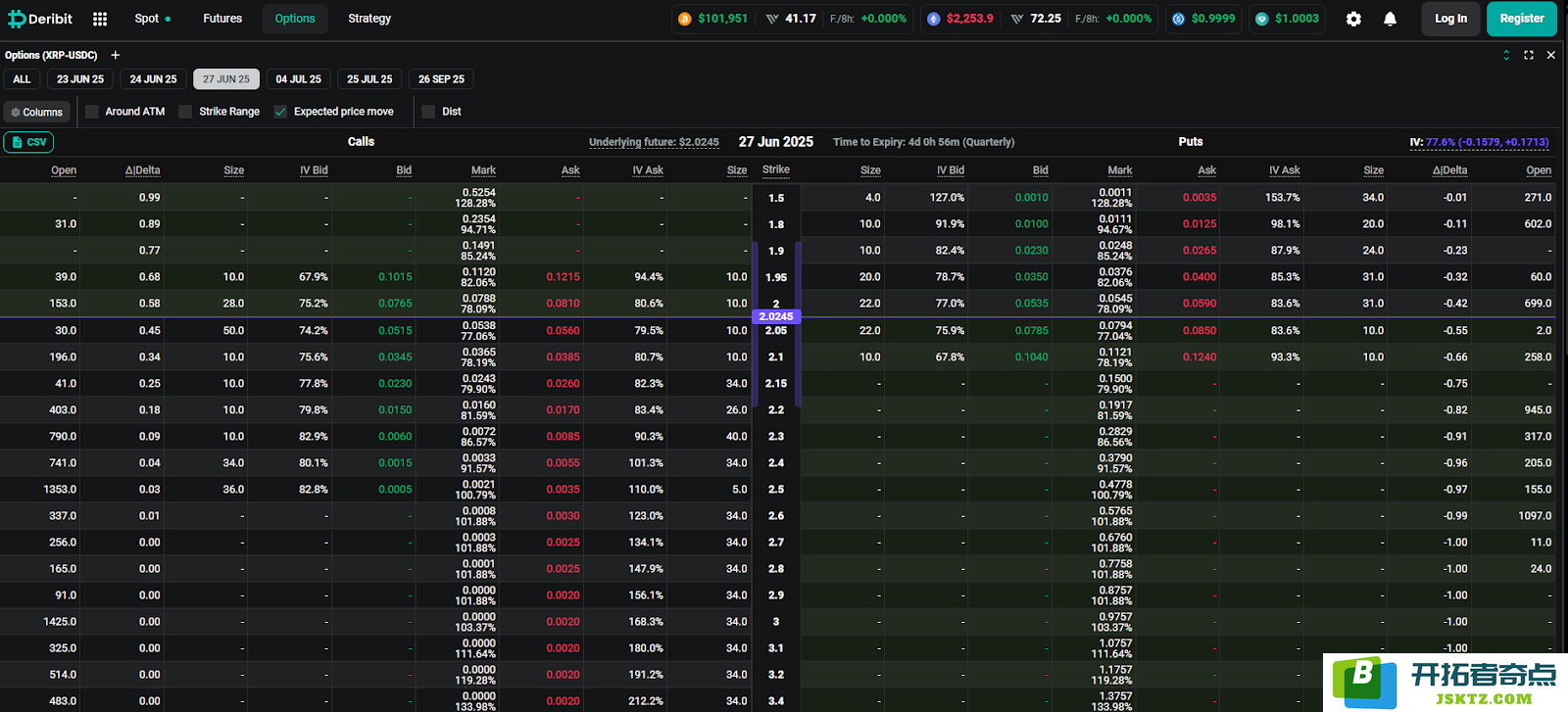Click the ETH volatility index 72.25
1568x712 pixels.
pyautogui.click(x=1046, y=19)
